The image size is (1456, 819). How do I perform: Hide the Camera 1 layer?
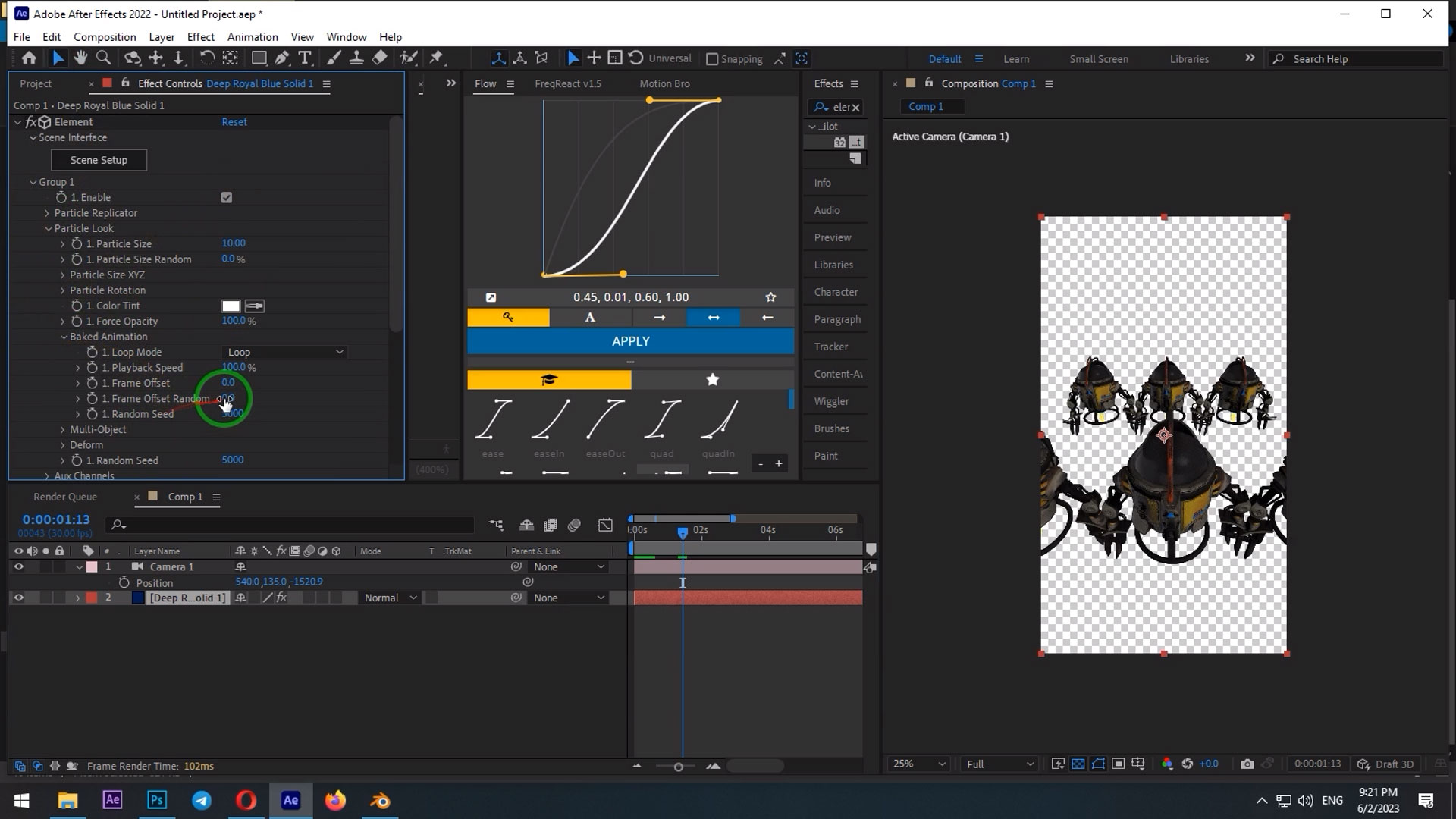pos(19,566)
